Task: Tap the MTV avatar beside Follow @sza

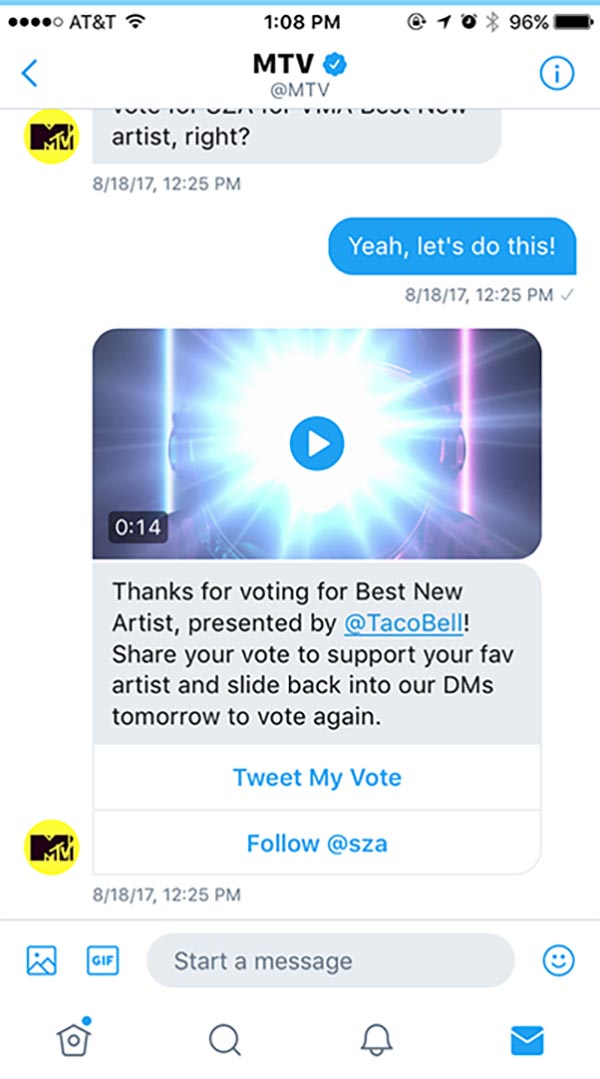Action: click(x=52, y=846)
